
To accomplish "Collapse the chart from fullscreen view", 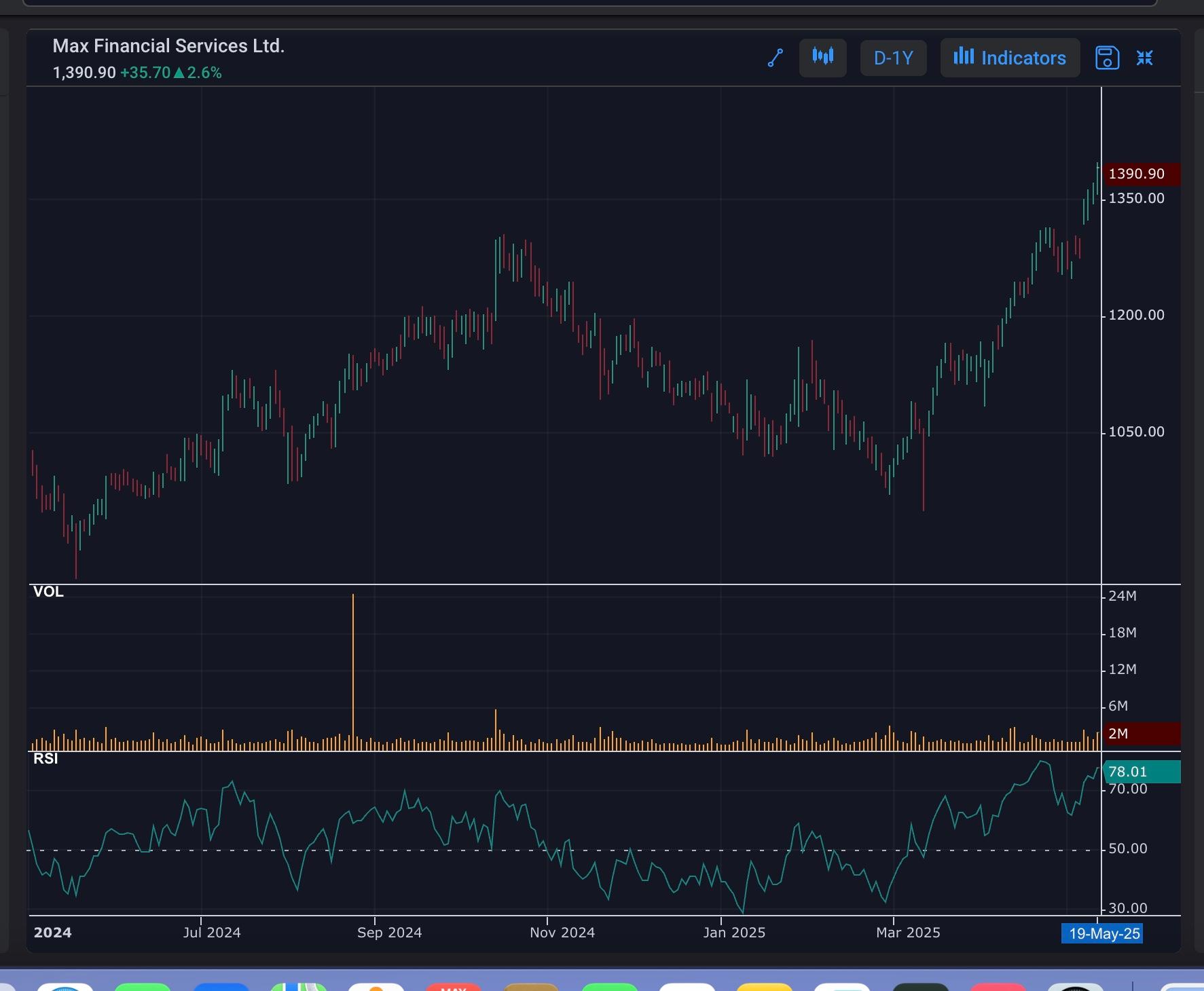I will [1145, 58].
